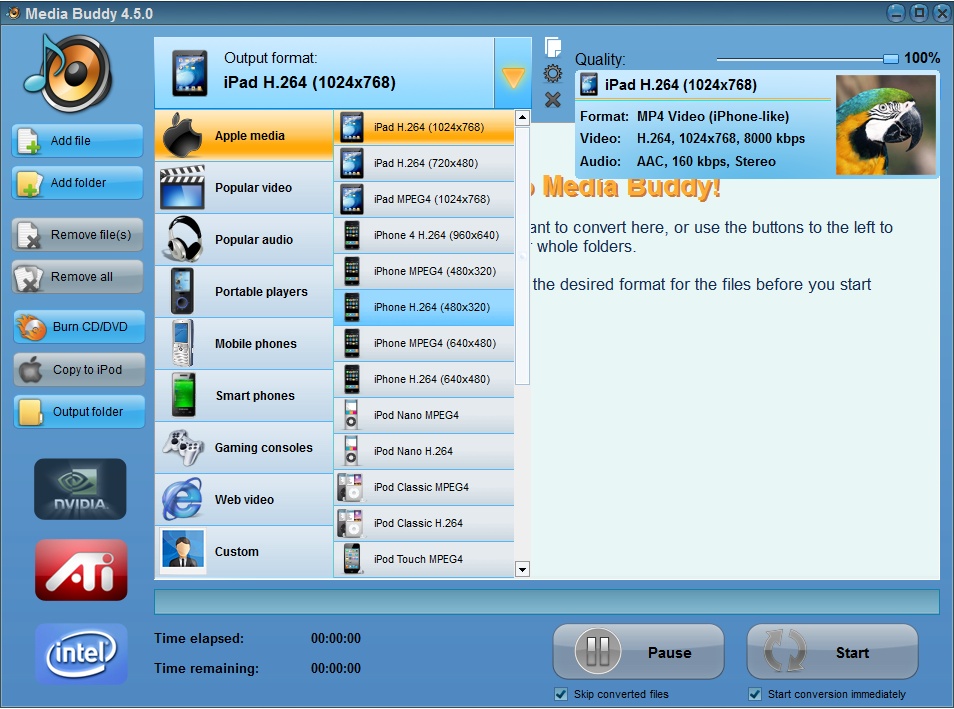Click the parrot preview thumbnail
This screenshot has width=954, height=709.
(x=886, y=125)
